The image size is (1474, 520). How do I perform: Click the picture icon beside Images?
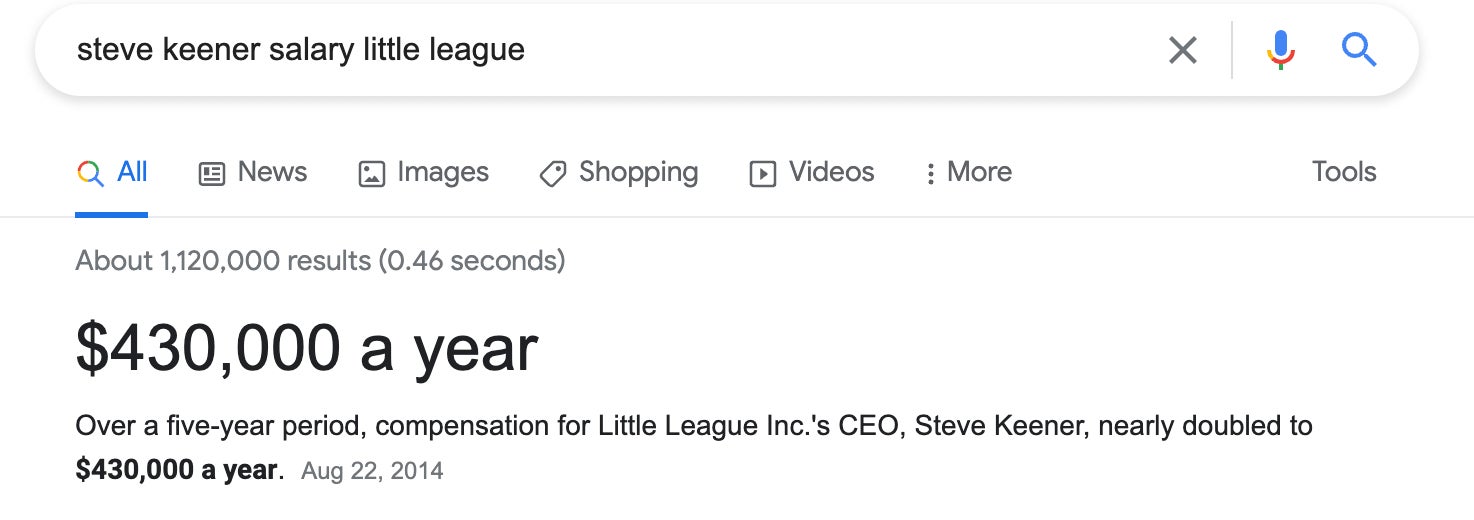point(371,174)
